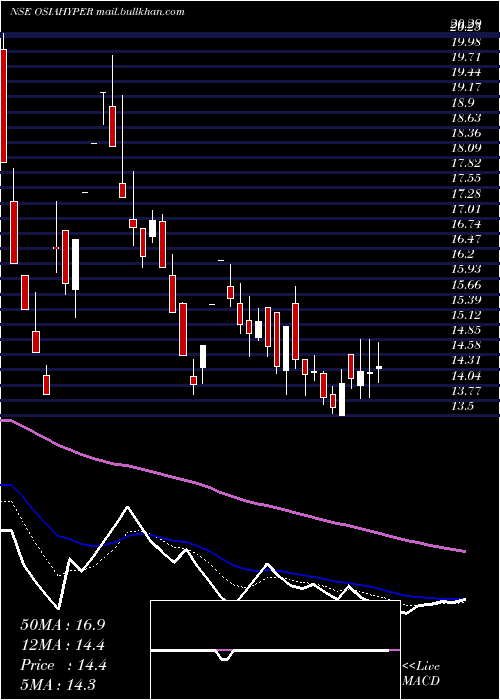
Task: Click the 19.98 price axis label
Action: pyautogui.click(x=466, y=42)
